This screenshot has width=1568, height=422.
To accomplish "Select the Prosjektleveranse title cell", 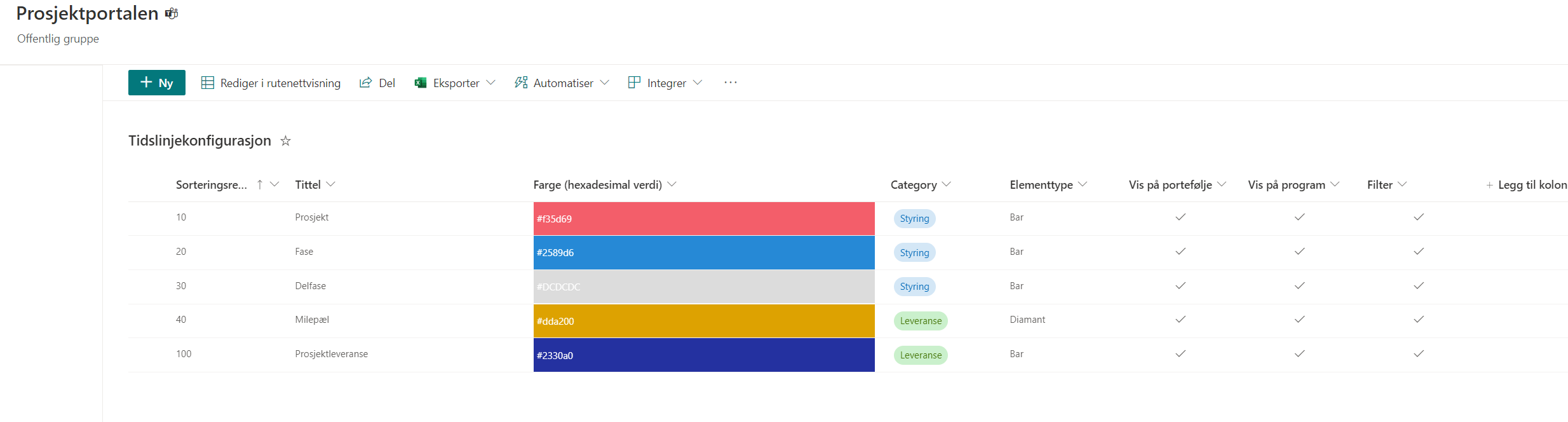I will [x=331, y=354].
